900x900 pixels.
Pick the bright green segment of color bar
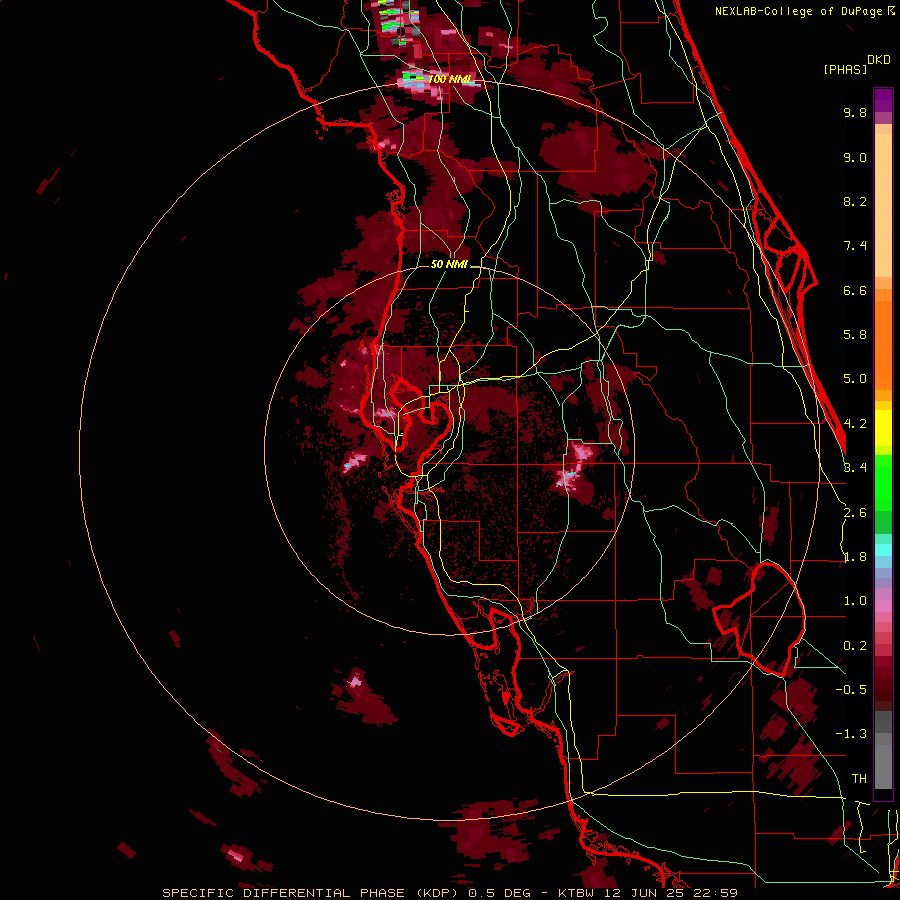pyautogui.click(x=883, y=483)
